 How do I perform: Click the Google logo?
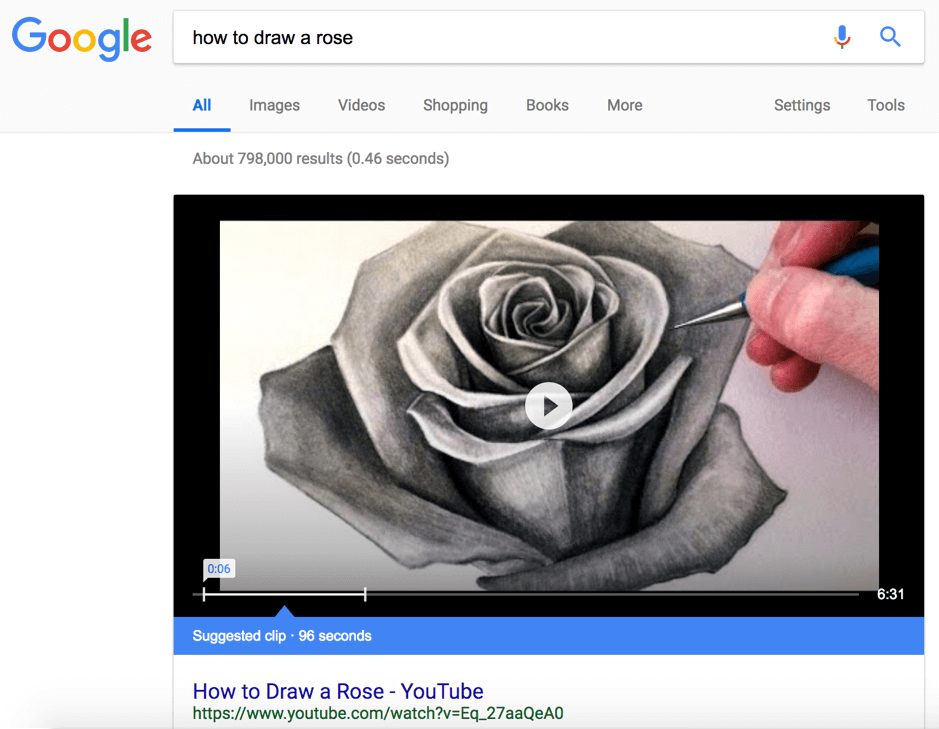(x=81, y=37)
